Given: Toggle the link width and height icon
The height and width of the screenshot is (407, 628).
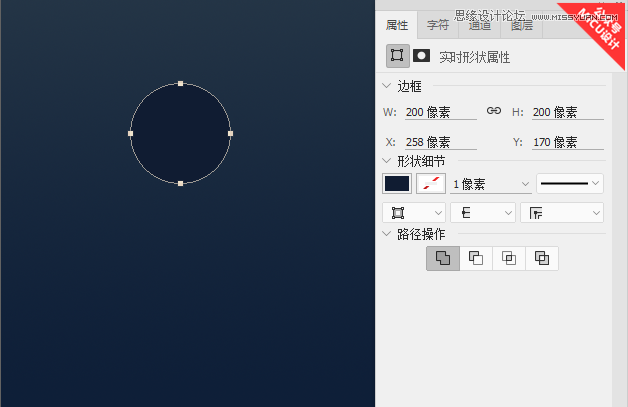Looking at the screenshot, I should coord(493,111).
